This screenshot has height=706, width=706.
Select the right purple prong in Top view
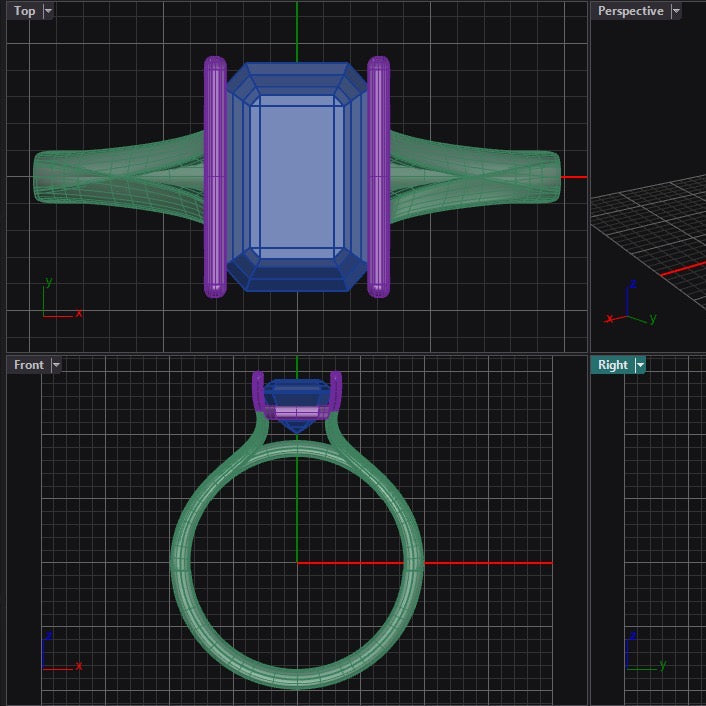[379, 177]
